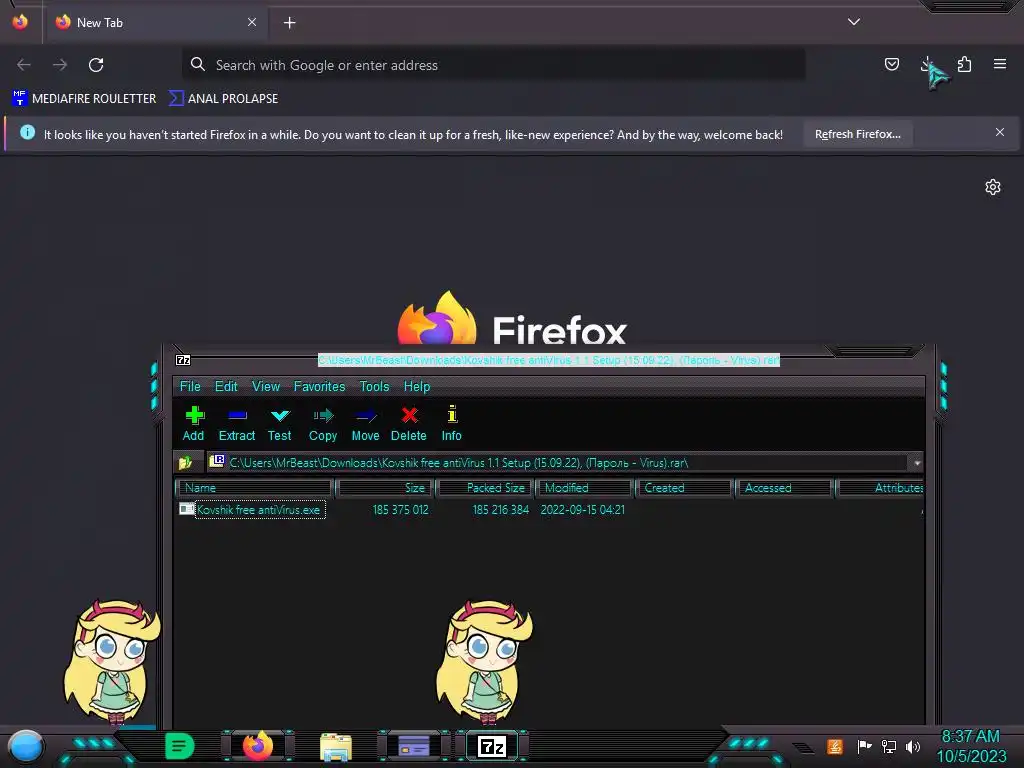This screenshot has height=768, width=1024.
Task: Open the 7z taskbar button
Action: coord(492,746)
